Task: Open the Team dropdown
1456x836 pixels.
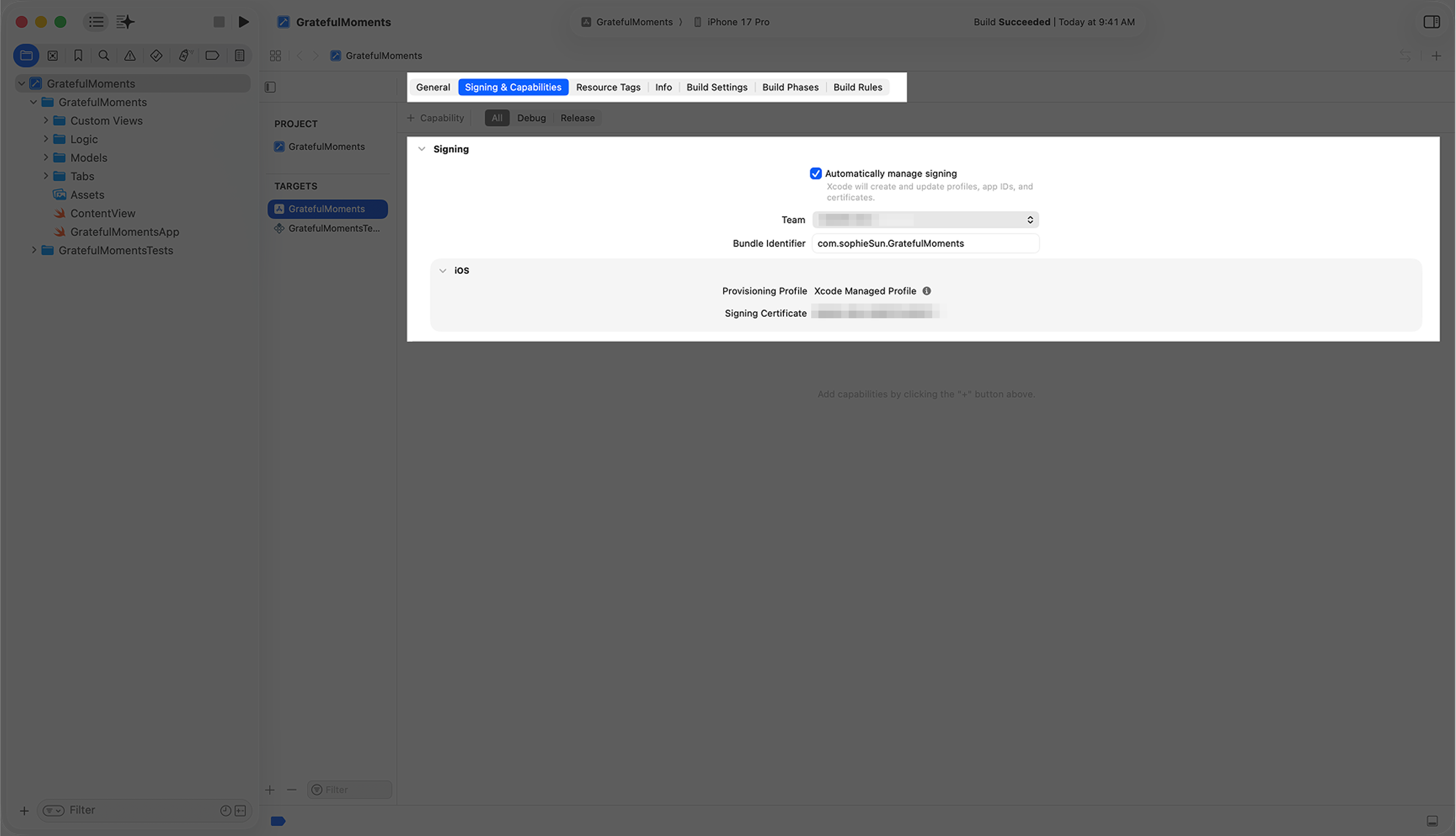Action: tap(925, 220)
